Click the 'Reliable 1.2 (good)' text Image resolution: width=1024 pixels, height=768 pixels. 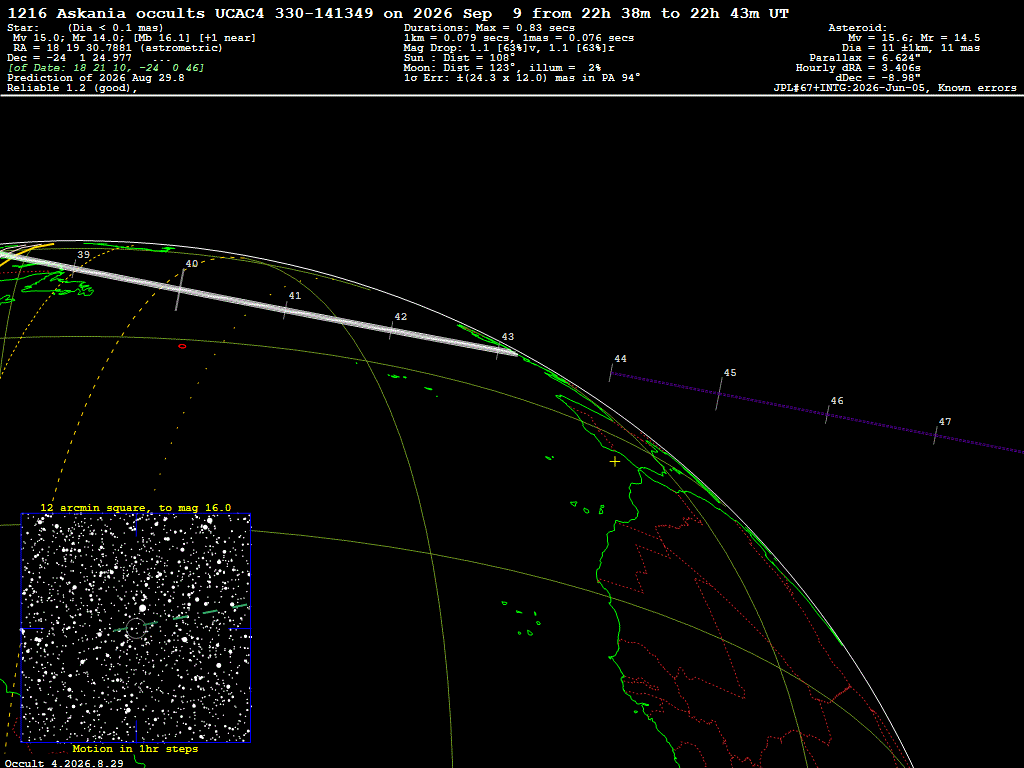[72, 88]
